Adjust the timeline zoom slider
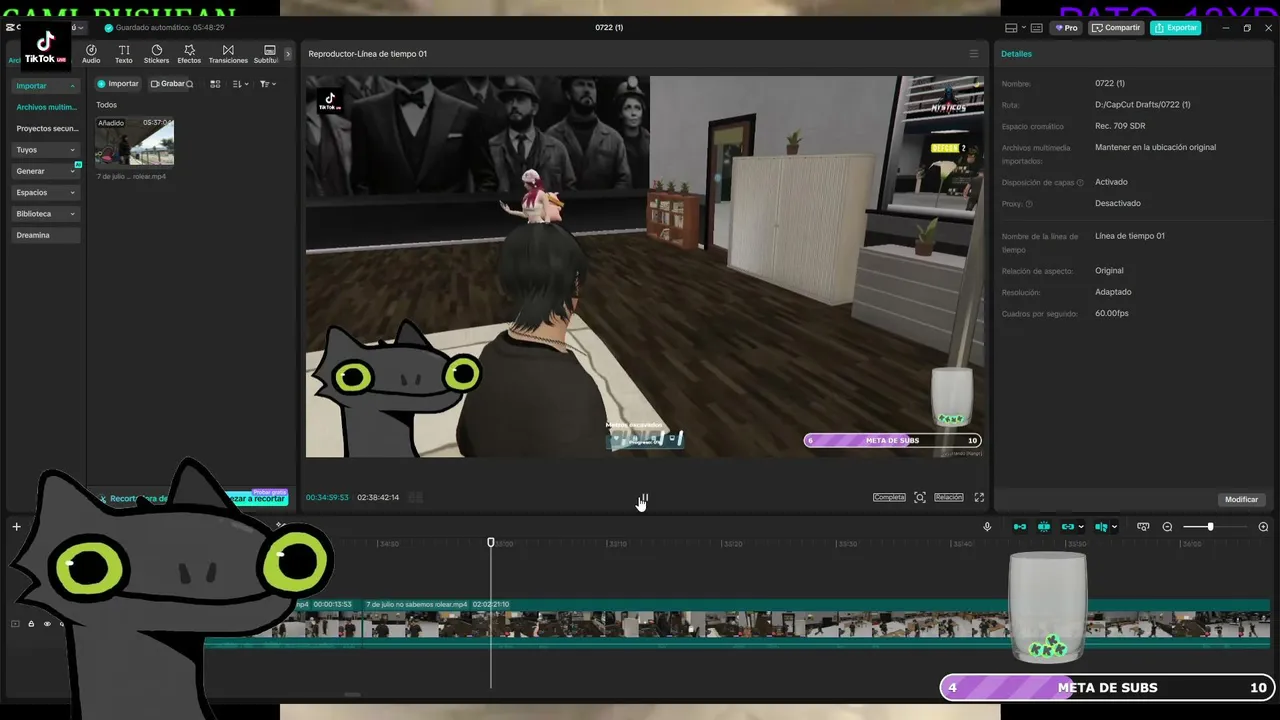The image size is (1280, 720). [1210, 527]
